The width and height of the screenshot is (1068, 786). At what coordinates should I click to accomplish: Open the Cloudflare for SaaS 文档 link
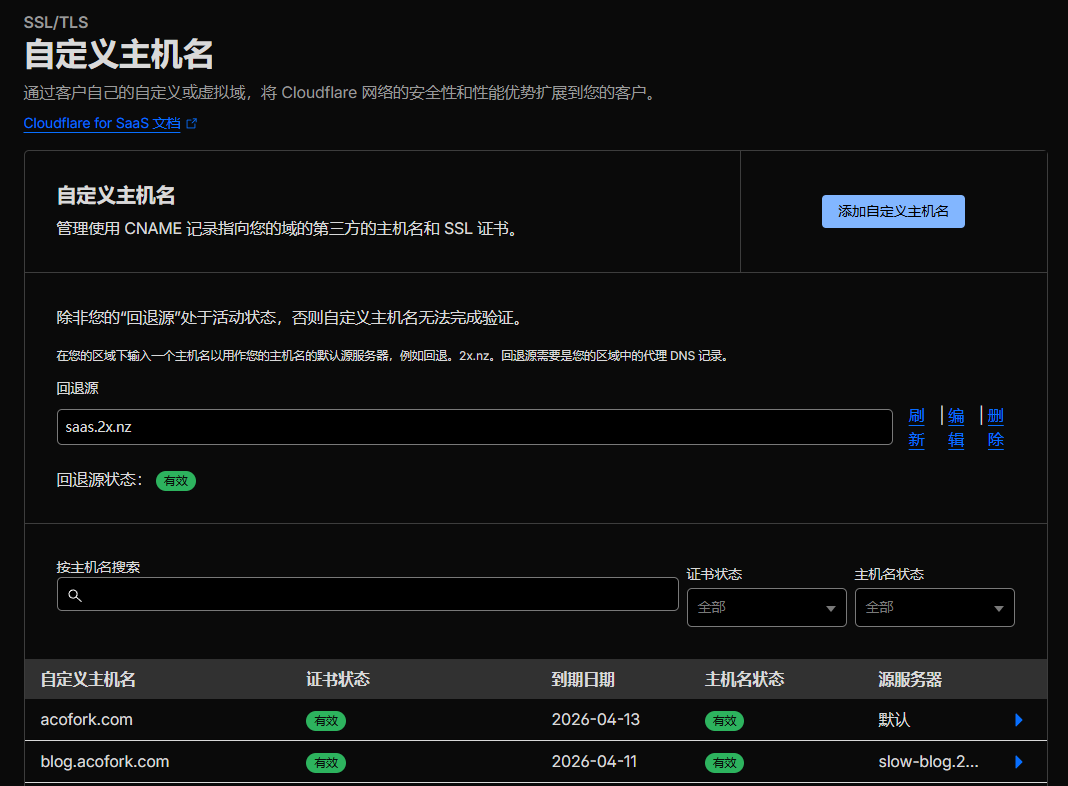(x=102, y=123)
